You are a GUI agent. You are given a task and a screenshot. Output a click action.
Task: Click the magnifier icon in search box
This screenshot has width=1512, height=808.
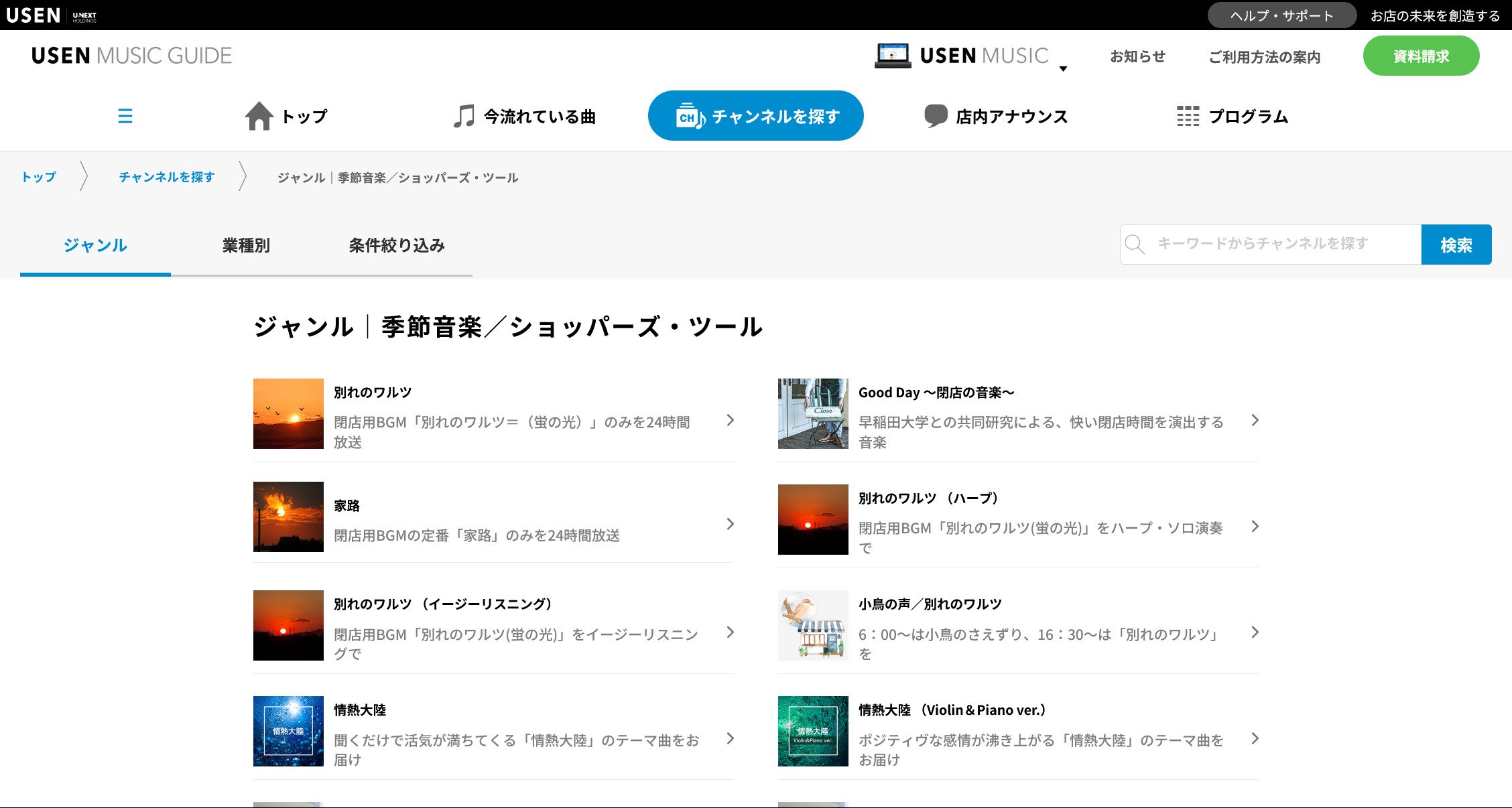tap(1135, 245)
